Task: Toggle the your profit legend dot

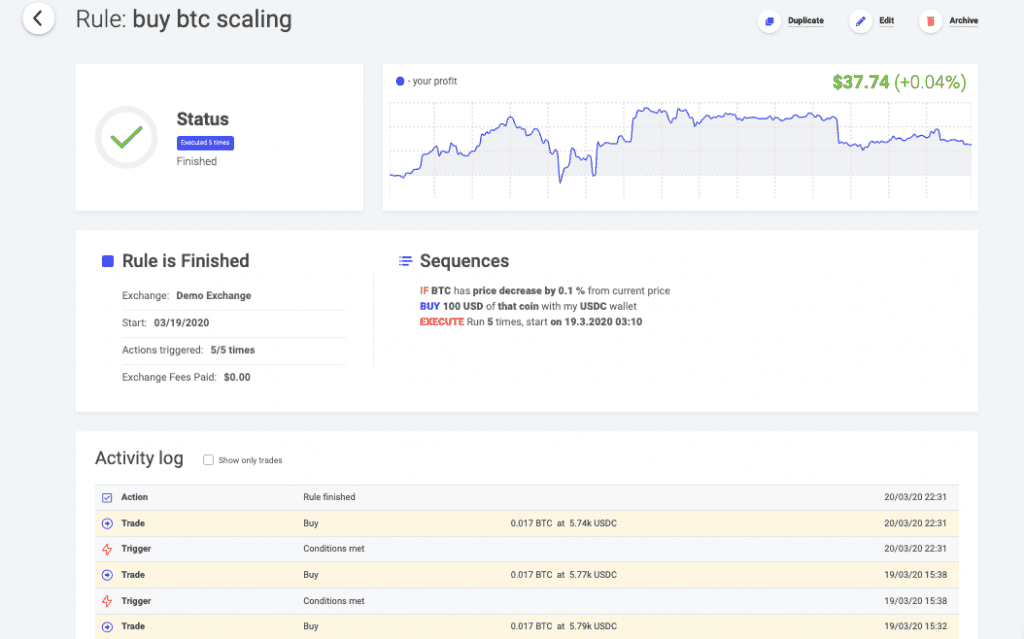Action: (398, 81)
